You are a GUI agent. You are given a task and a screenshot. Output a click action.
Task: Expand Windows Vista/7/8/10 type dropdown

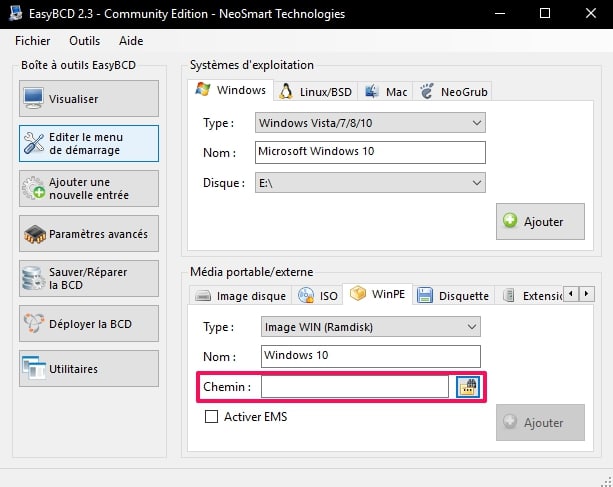pos(370,123)
